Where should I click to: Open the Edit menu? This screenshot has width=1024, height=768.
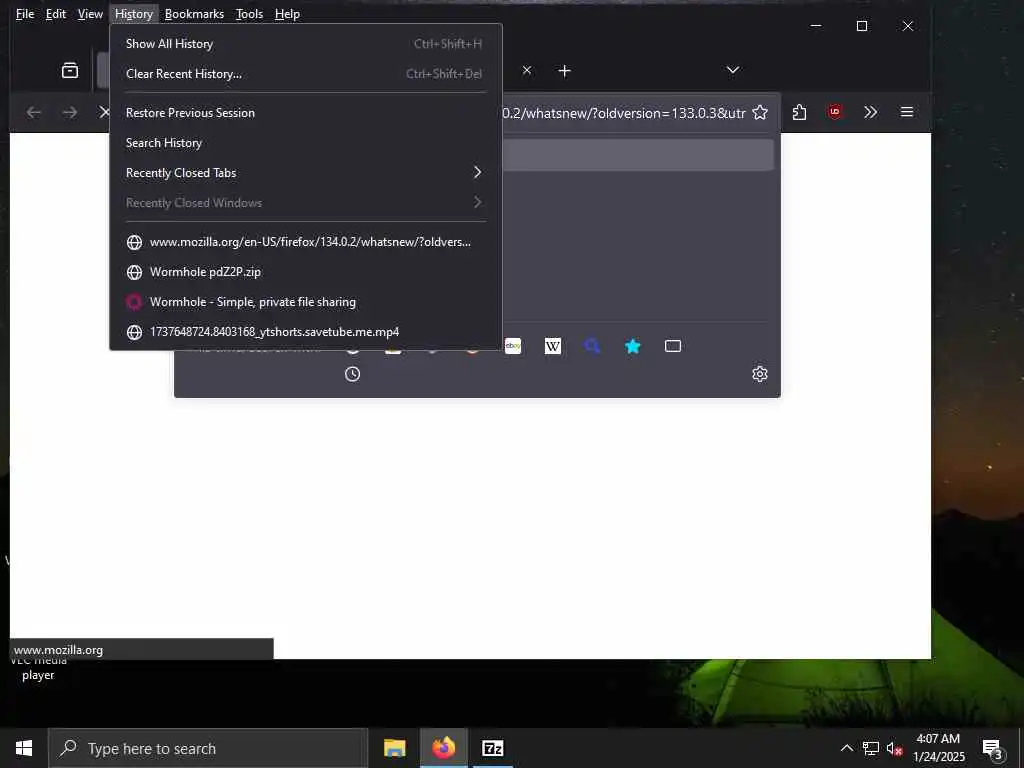[x=56, y=14]
